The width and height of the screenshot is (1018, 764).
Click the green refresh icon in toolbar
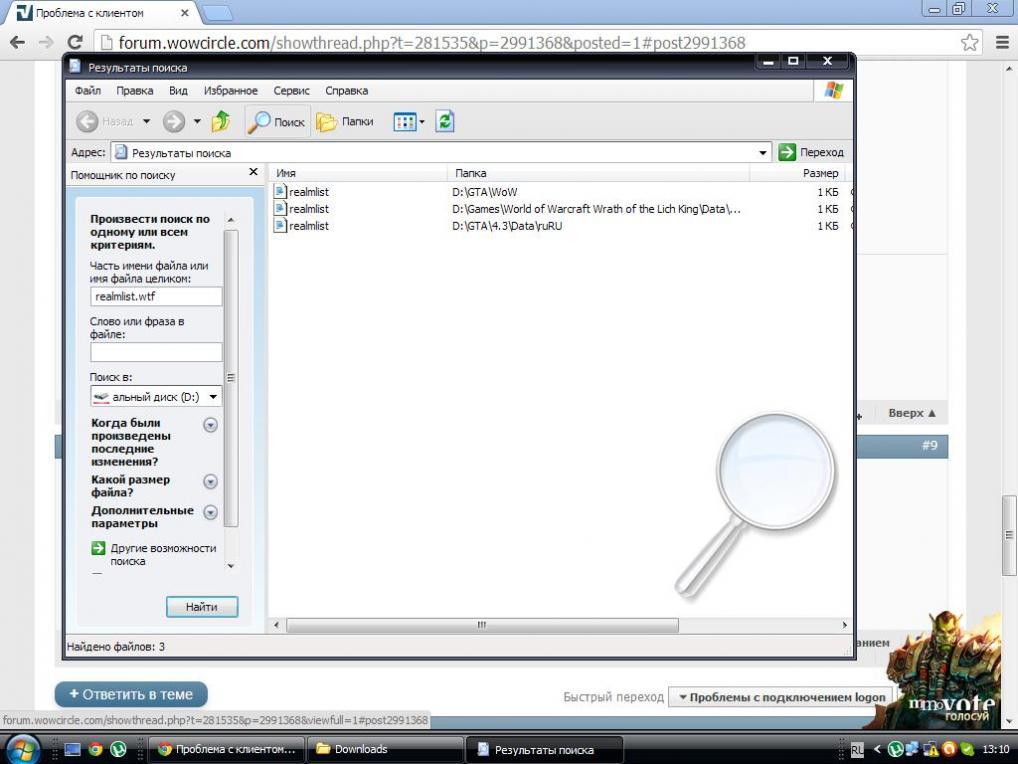pos(445,121)
